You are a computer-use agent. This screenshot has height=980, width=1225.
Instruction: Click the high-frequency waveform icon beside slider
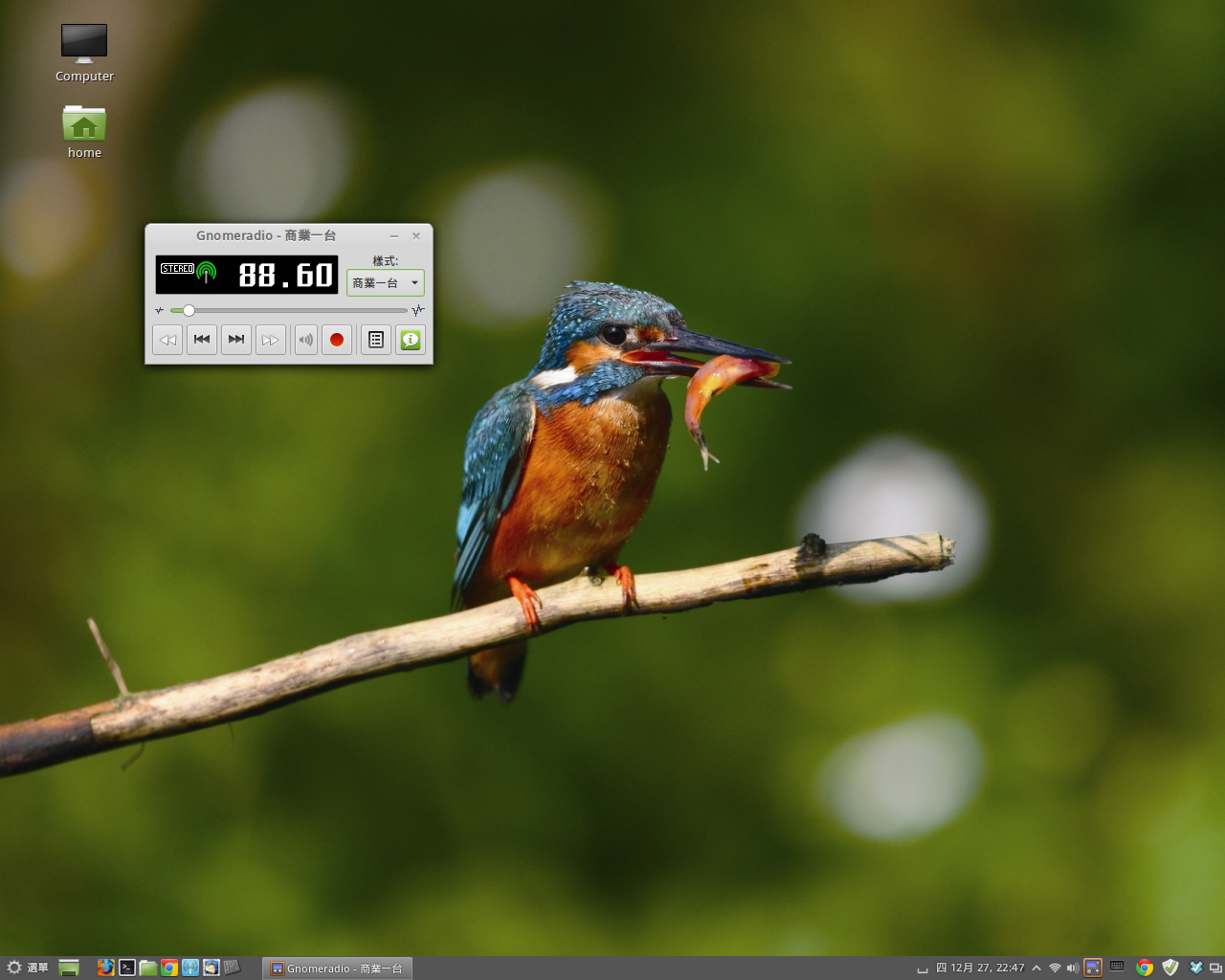(418, 310)
